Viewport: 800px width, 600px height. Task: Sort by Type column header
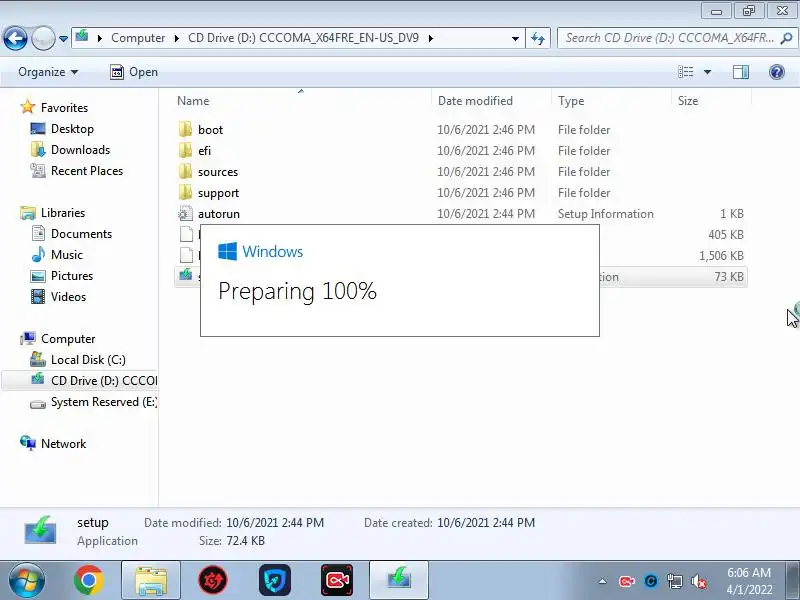pos(611,101)
